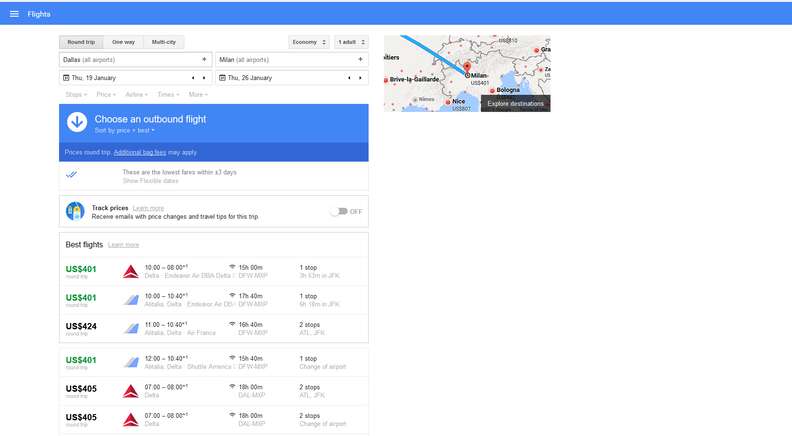This screenshot has height=436, width=792.
Task: Click the double checkmark lowest fares icon
Action: [72, 175]
